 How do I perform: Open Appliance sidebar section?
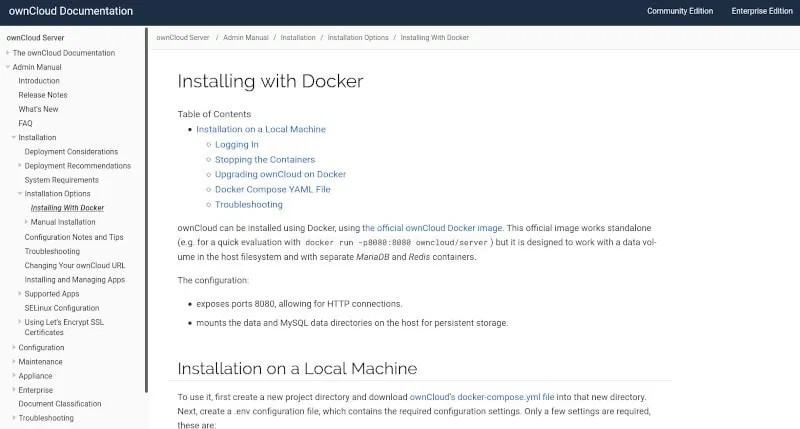[35, 376]
